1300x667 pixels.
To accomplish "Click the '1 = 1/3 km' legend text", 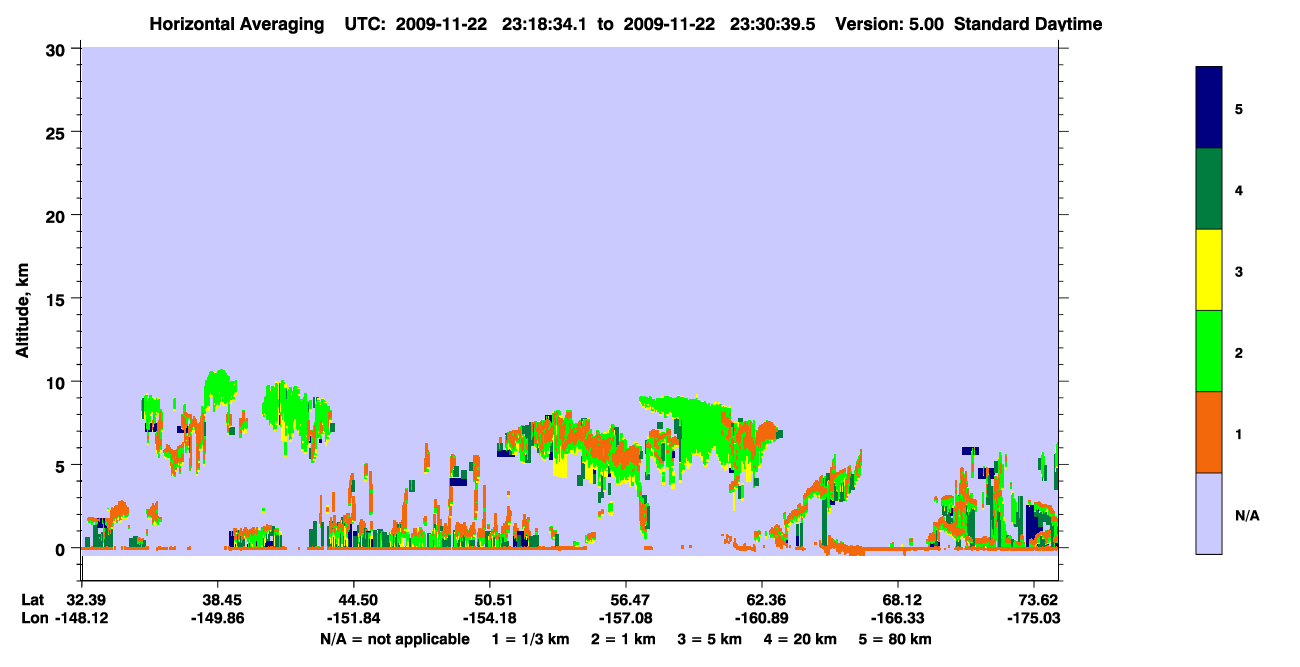I will point(528,639).
